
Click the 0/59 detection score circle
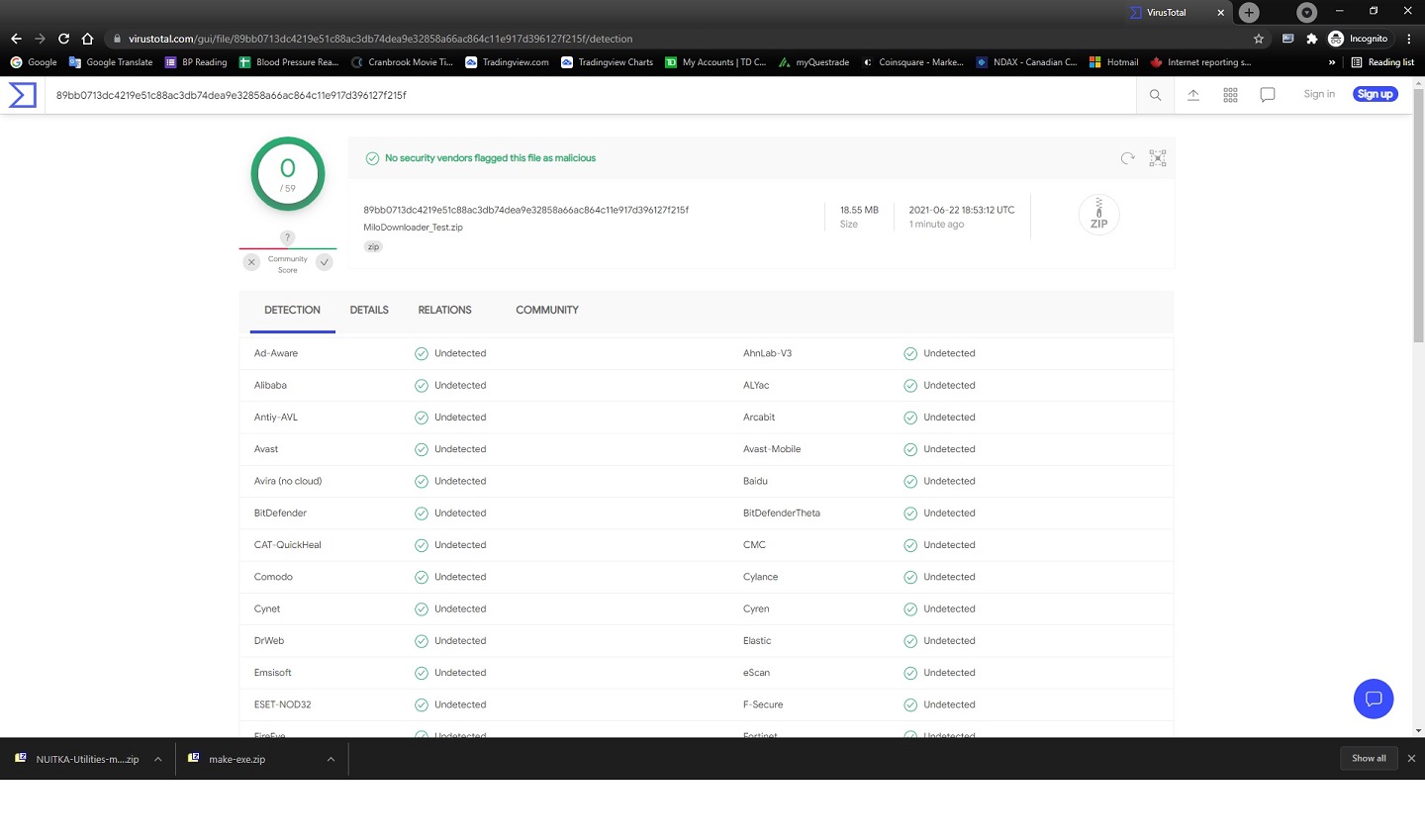(288, 174)
